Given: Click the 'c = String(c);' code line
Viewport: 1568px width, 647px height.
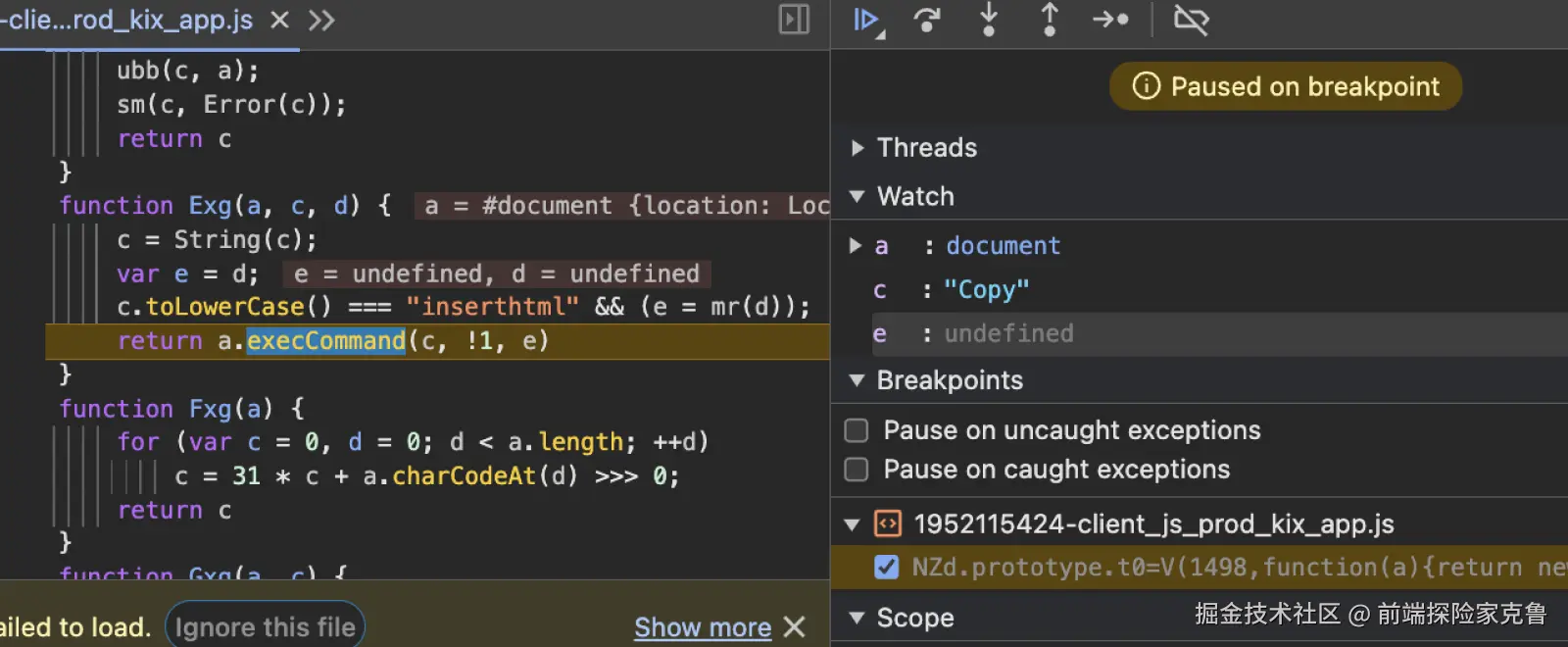Looking at the screenshot, I should (217, 239).
